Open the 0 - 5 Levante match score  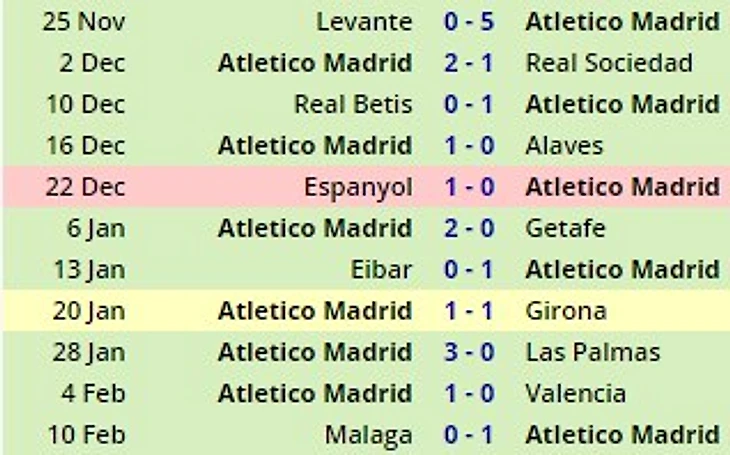tap(469, 21)
